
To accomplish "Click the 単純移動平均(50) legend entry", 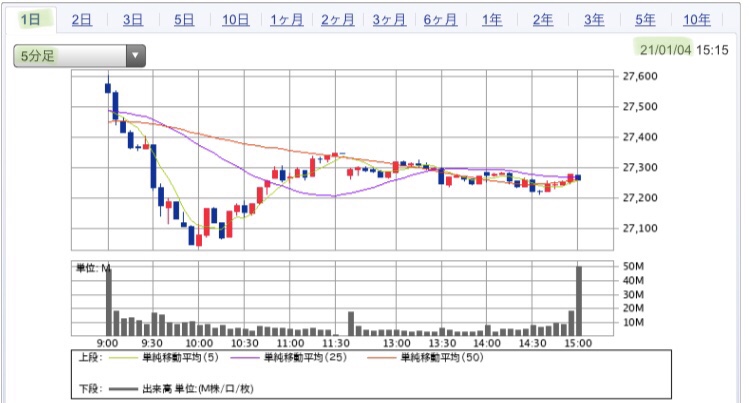I will click(442, 358).
